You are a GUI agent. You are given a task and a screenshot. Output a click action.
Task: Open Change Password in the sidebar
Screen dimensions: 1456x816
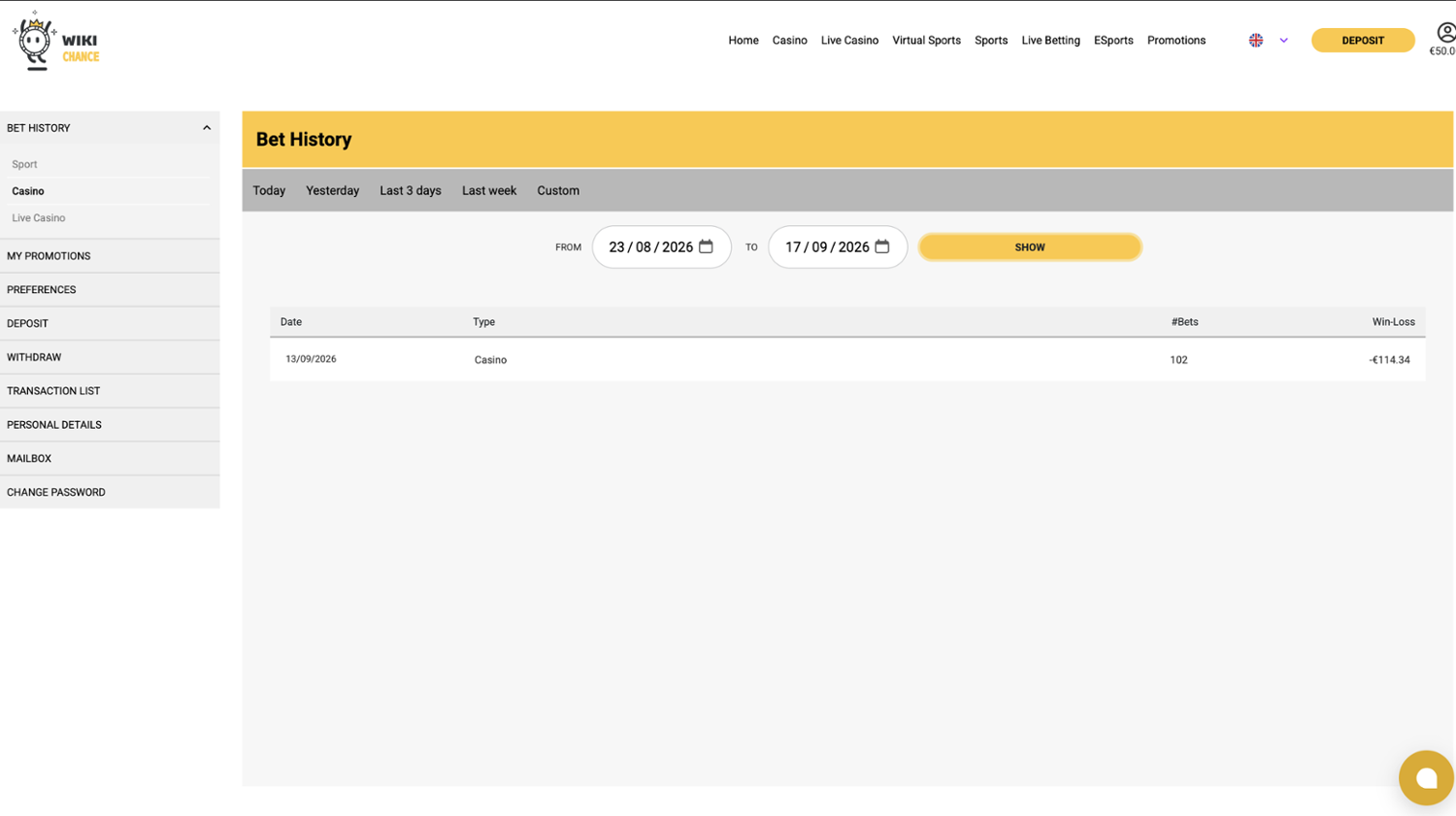110,492
